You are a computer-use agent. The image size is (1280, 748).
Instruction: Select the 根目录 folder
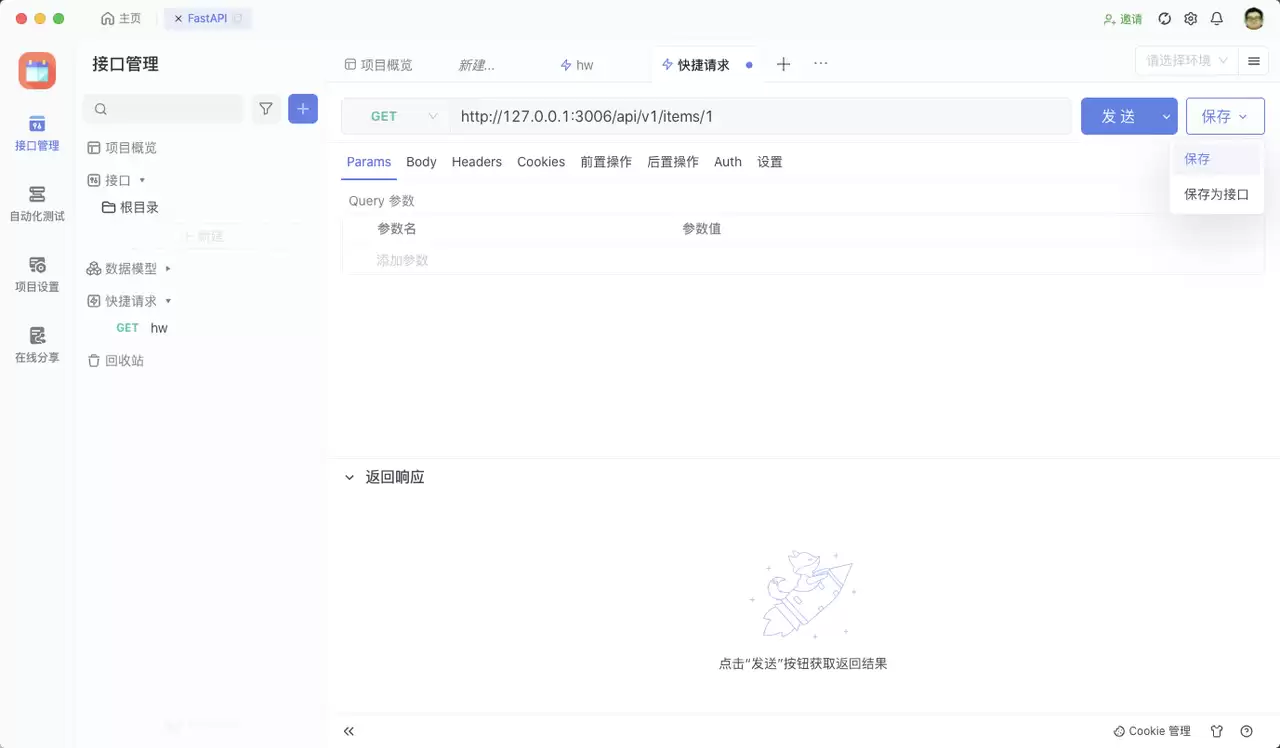(131, 208)
